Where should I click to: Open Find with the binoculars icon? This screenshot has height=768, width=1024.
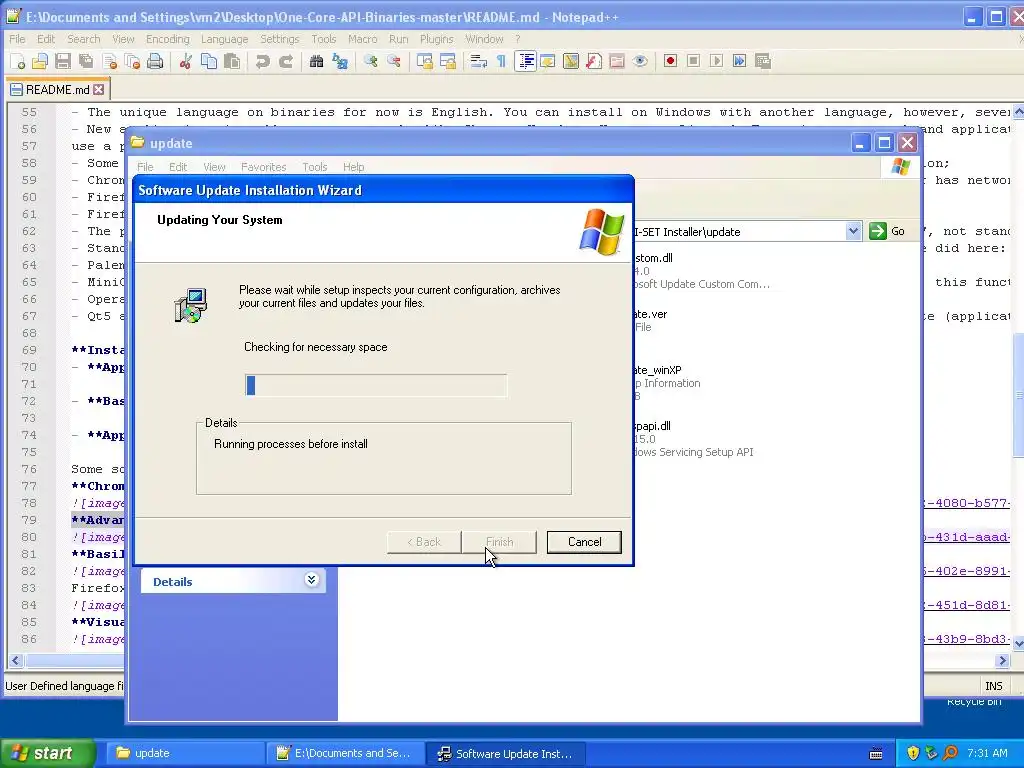click(x=317, y=61)
